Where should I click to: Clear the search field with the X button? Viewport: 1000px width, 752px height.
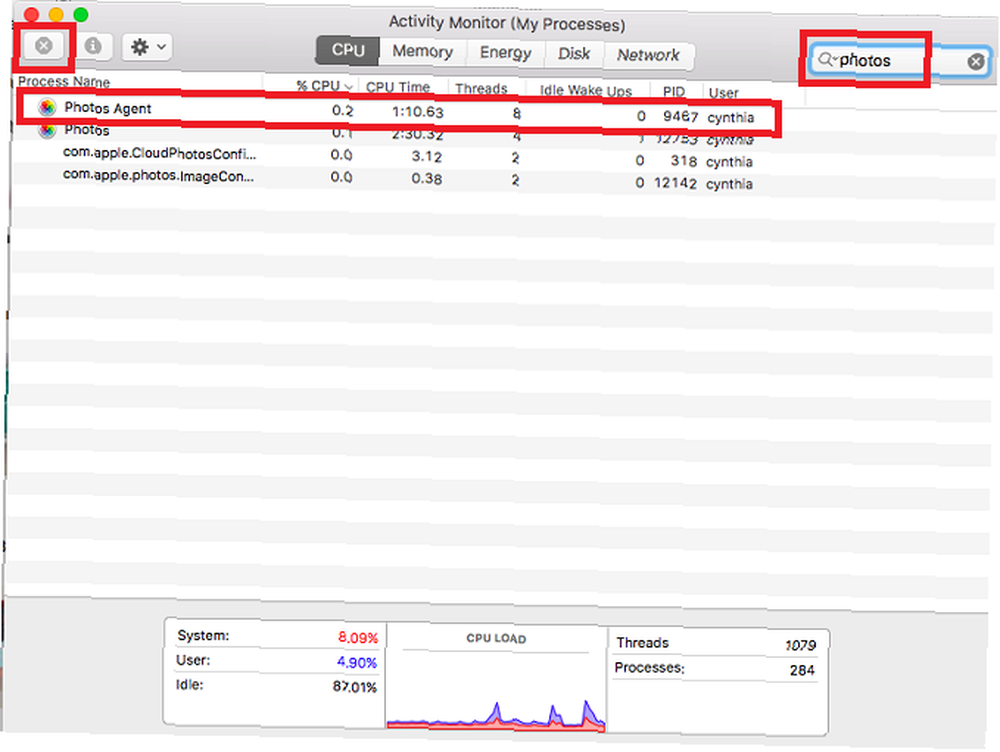tap(975, 62)
